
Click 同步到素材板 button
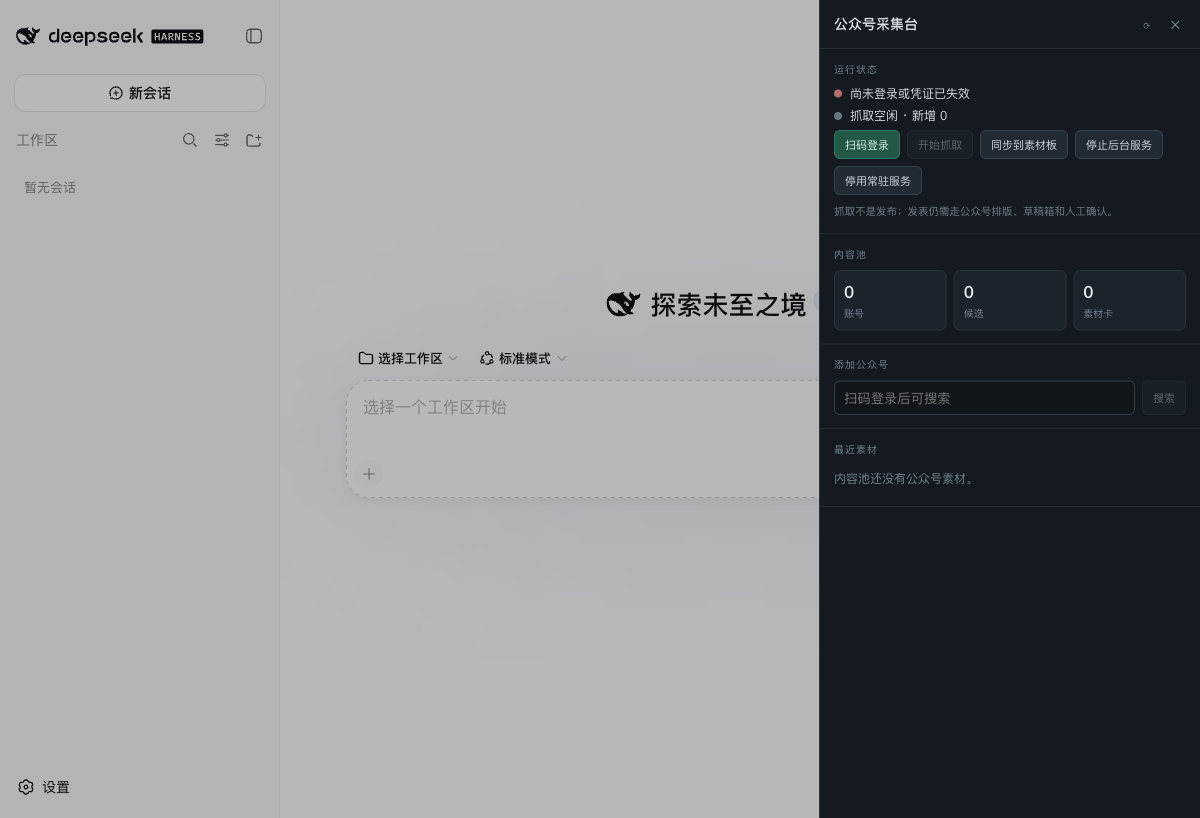click(1024, 145)
